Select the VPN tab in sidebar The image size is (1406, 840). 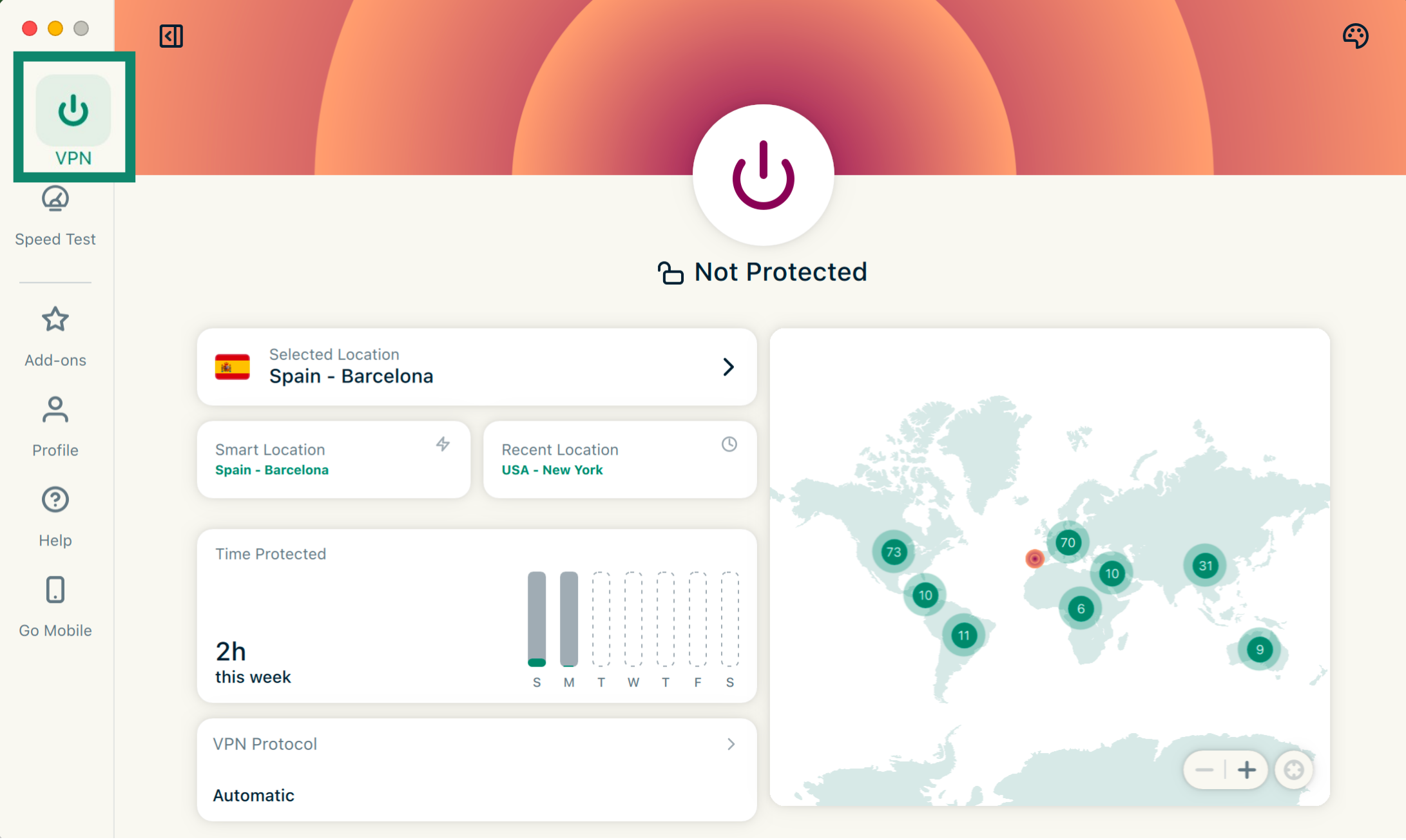(73, 119)
